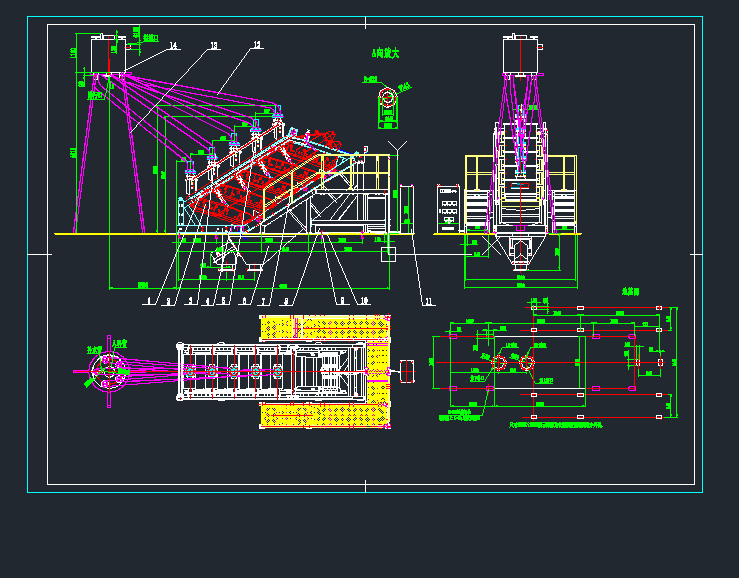This screenshot has height=578, width=739.
Task: Select callout number 8 label
Action: coord(286,301)
